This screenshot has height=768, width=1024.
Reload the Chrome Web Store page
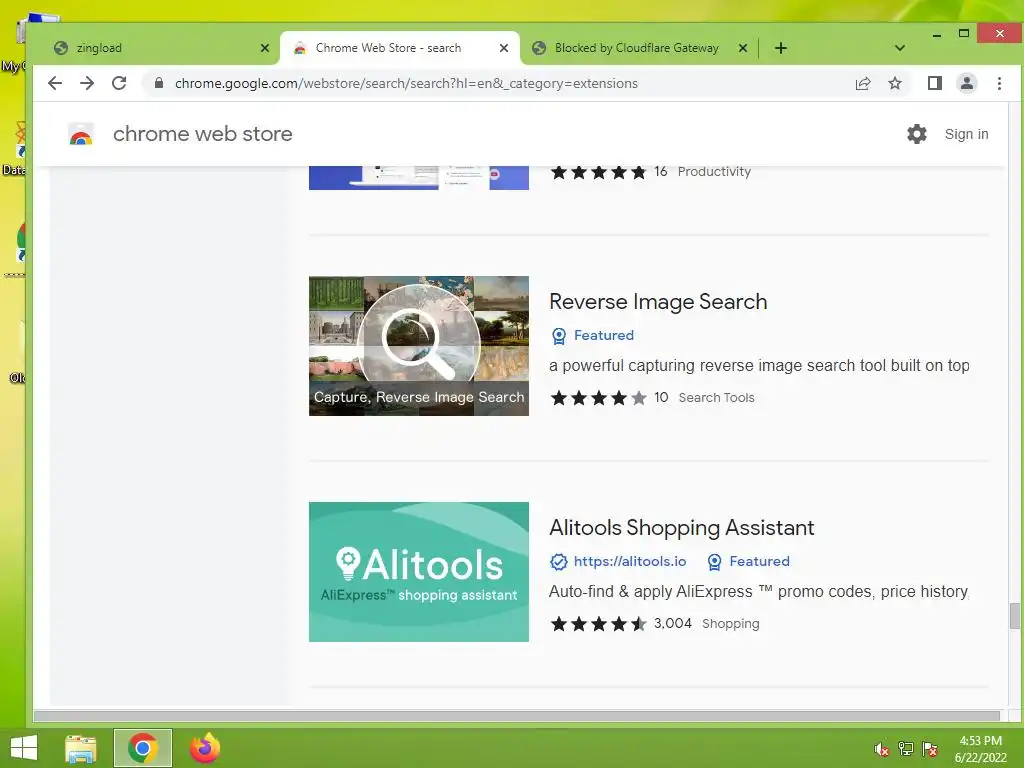tap(119, 83)
